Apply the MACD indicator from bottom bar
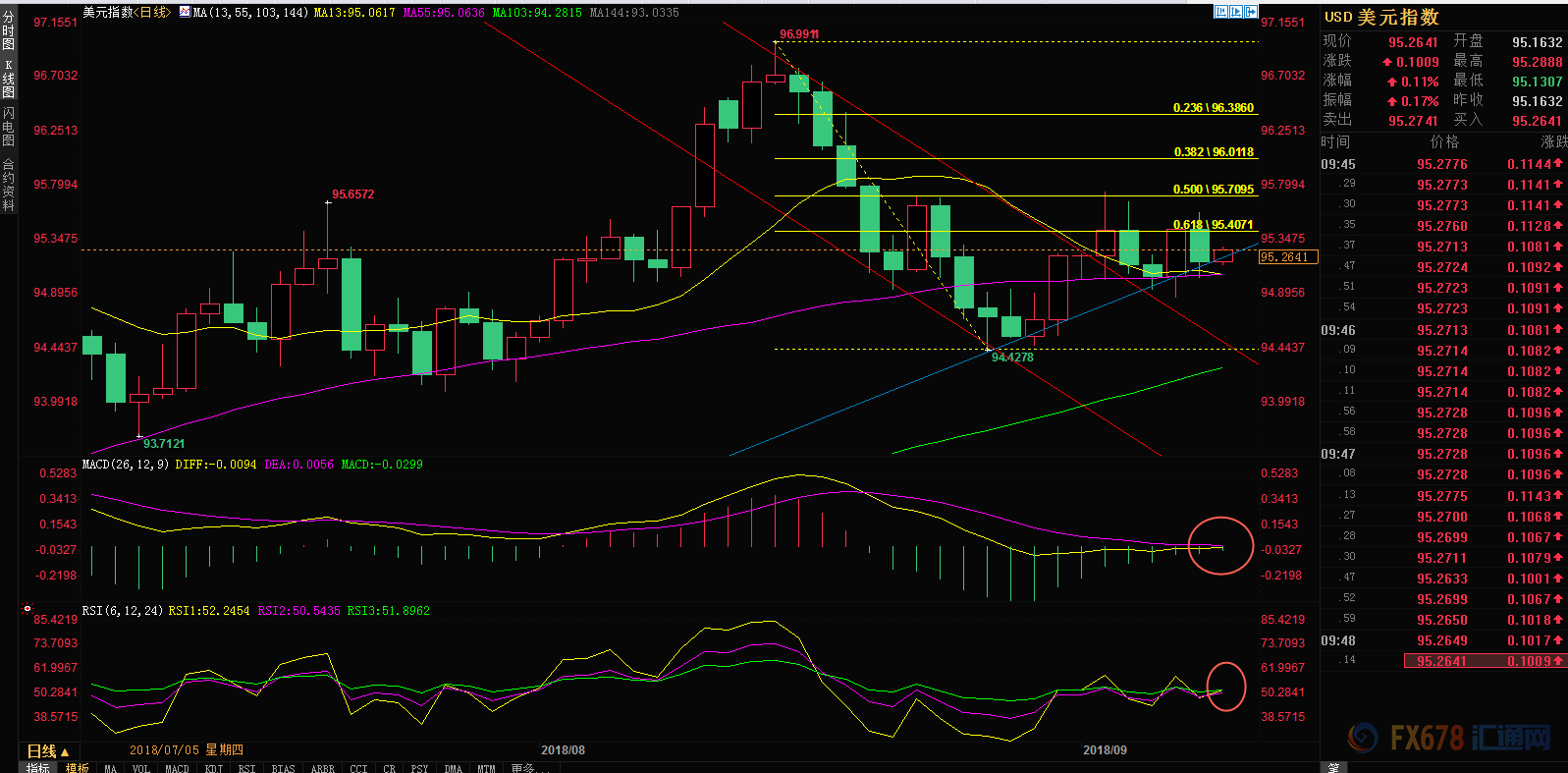Screen dimensions: 1568x773 click(177, 768)
